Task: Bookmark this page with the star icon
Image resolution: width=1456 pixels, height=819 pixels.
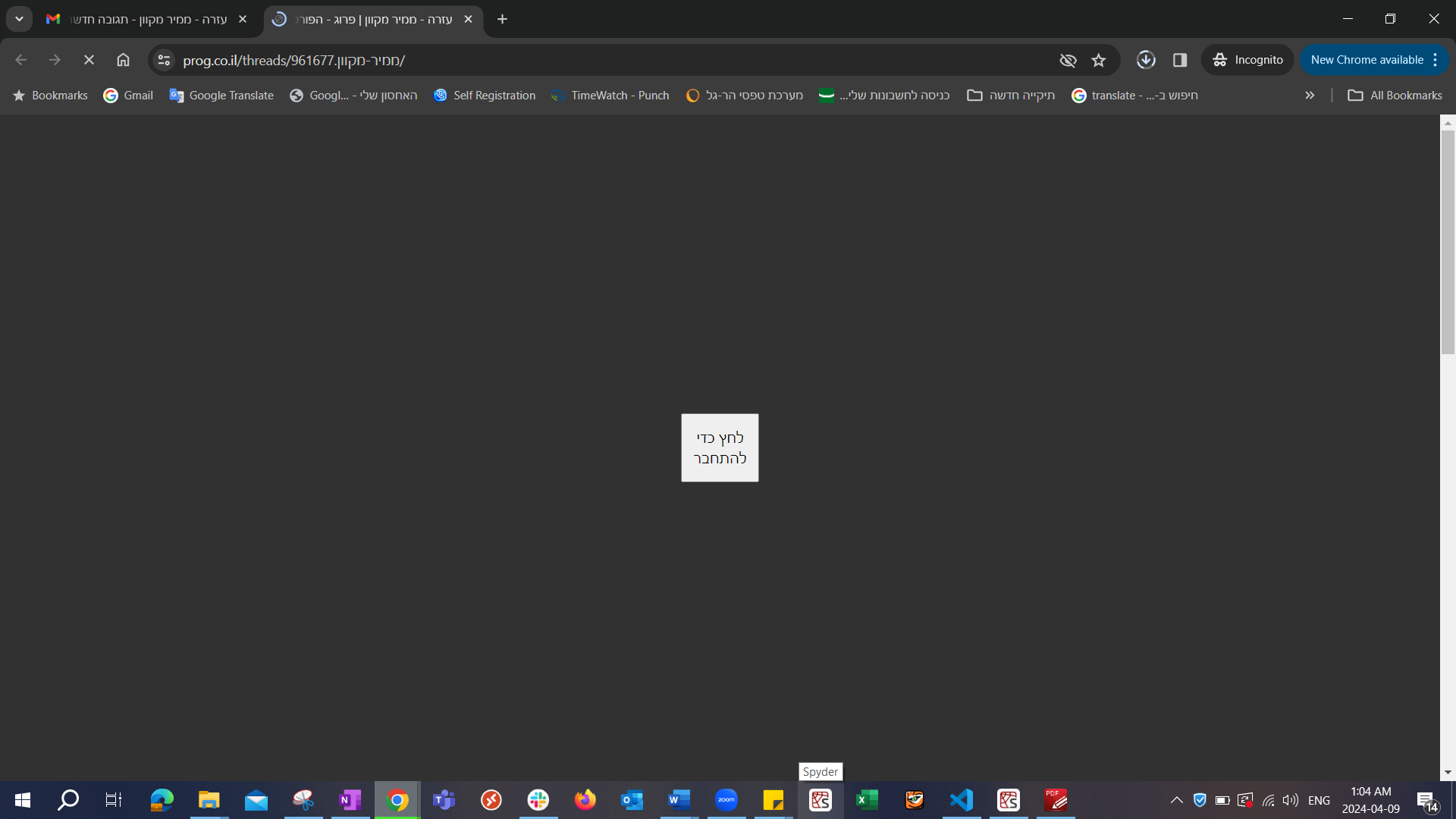Action: (1098, 60)
